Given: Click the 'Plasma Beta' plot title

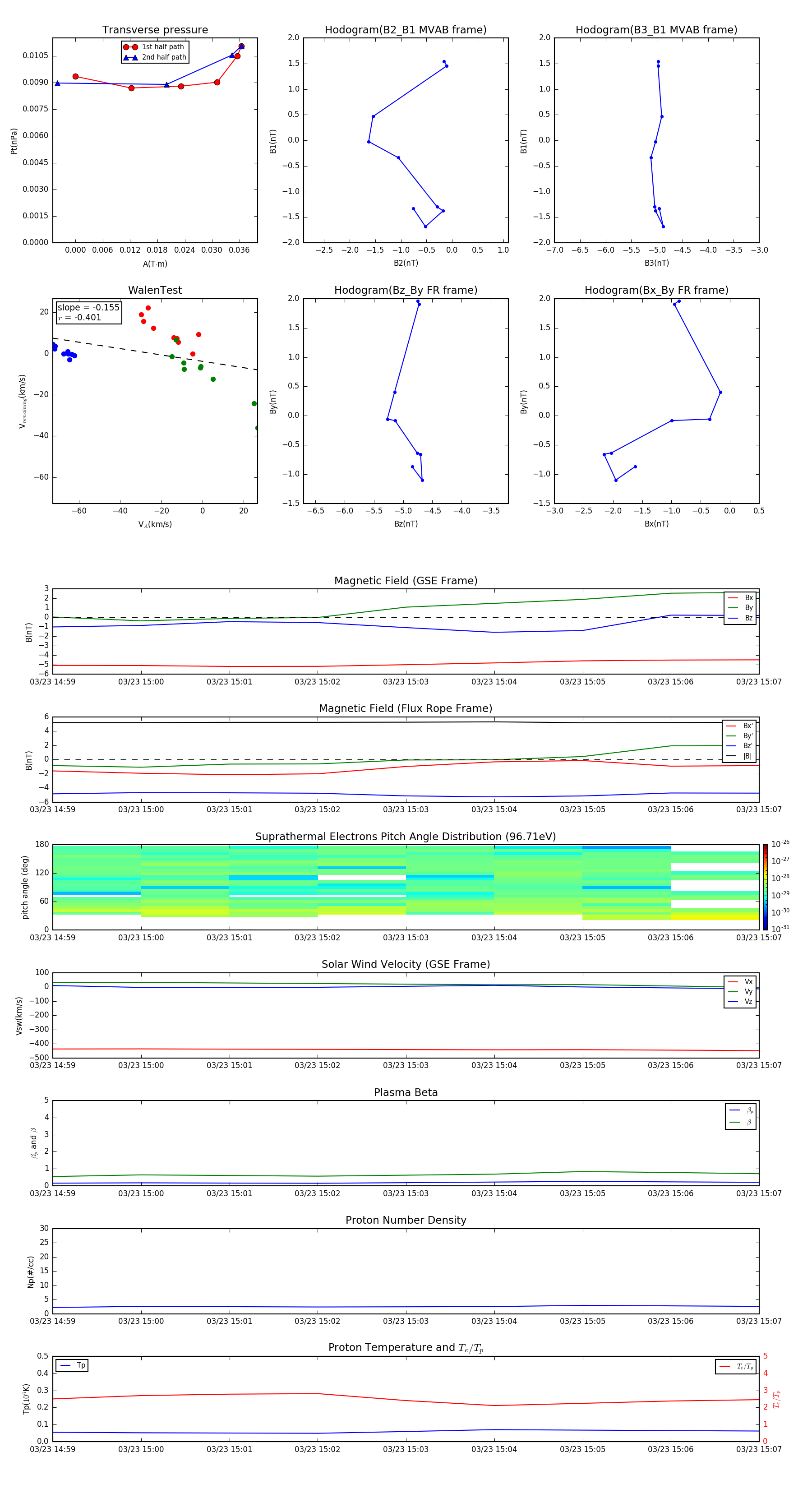Looking at the screenshot, I should tap(406, 1092).
